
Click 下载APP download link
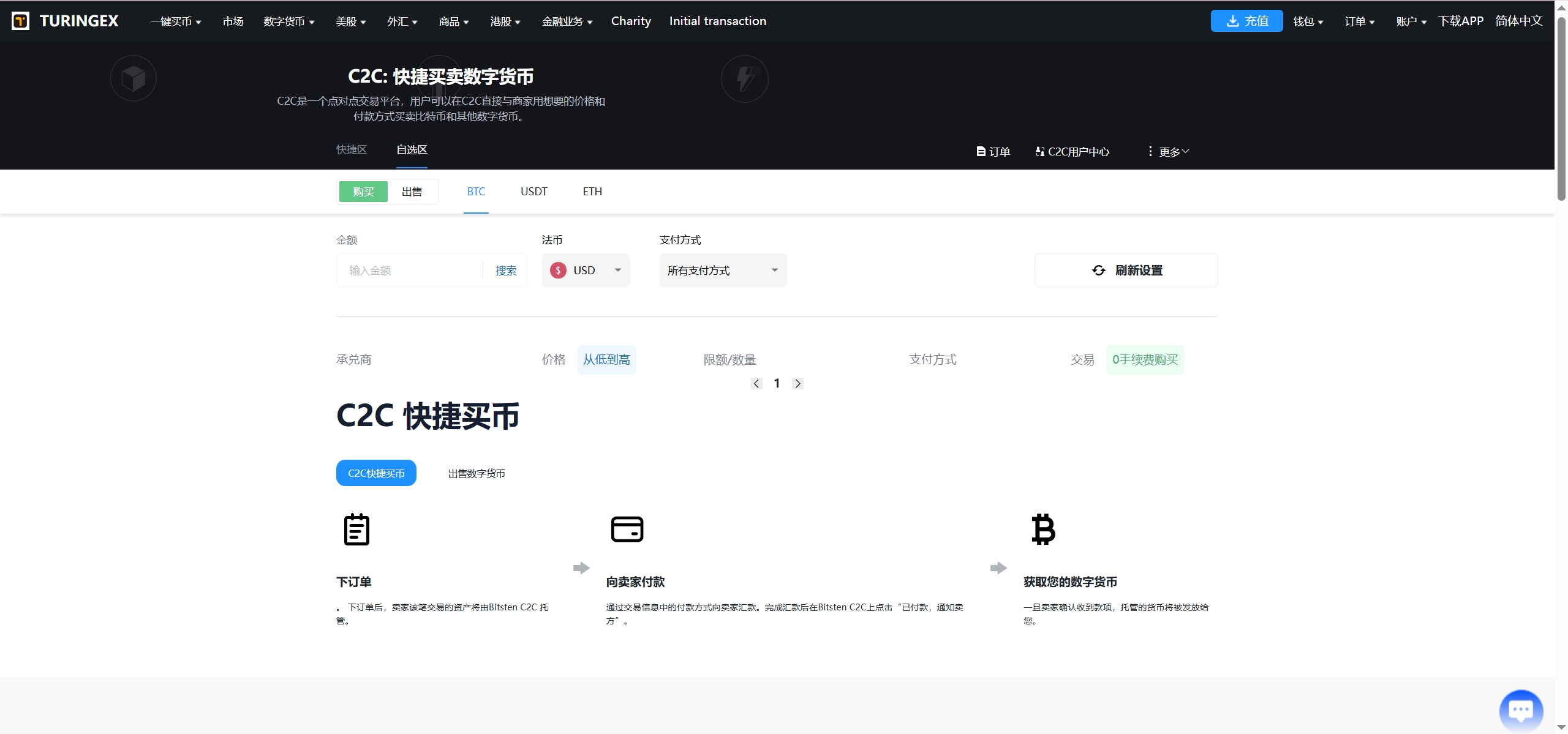[1461, 21]
